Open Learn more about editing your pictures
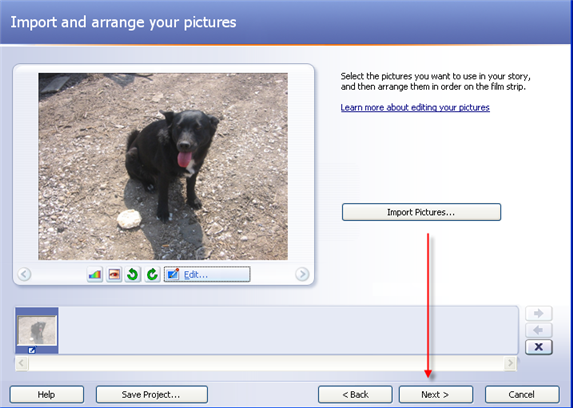This screenshot has height=408, width=573. (415, 107)
